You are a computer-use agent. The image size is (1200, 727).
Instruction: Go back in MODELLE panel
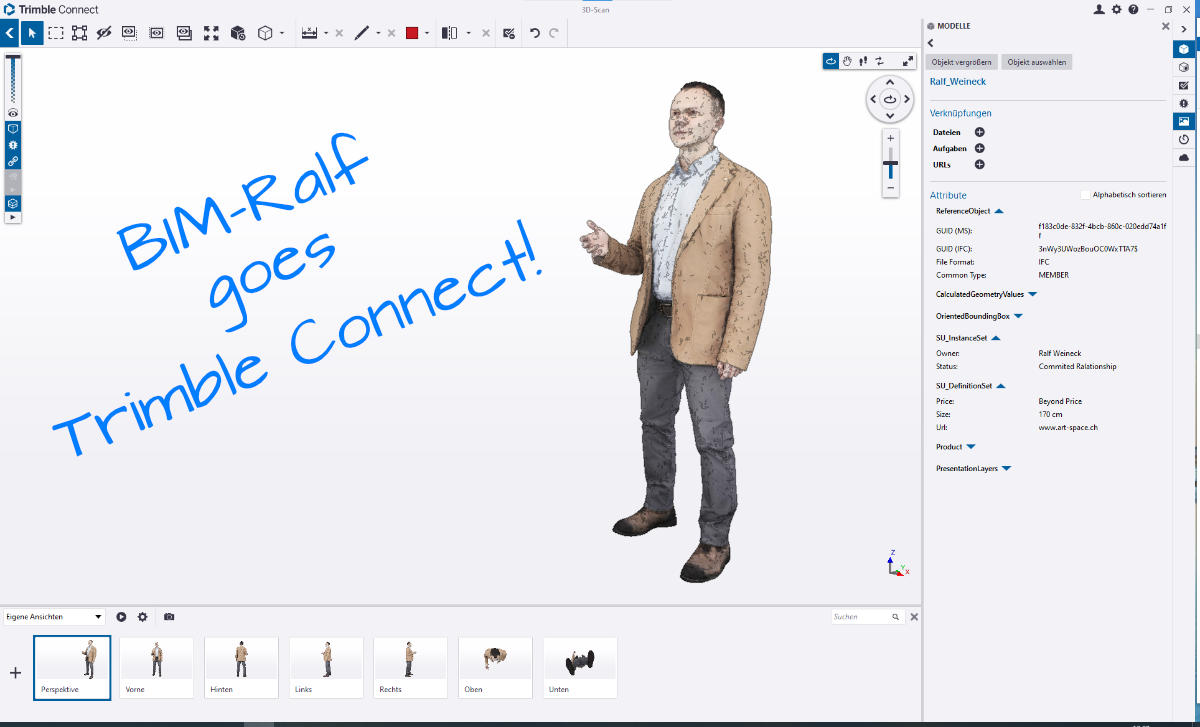931,43
